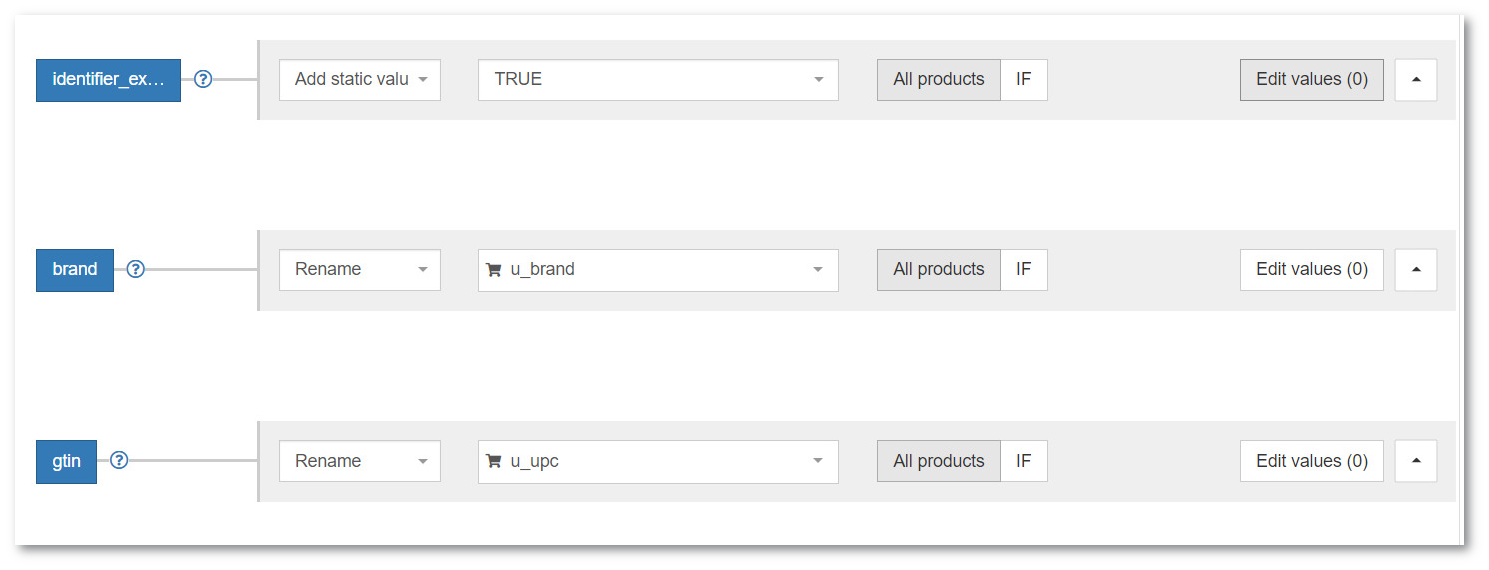The height and width of the screenshot is (570, 1489).
Task: Select the brand field label
Action: click(x=75, y=270)
